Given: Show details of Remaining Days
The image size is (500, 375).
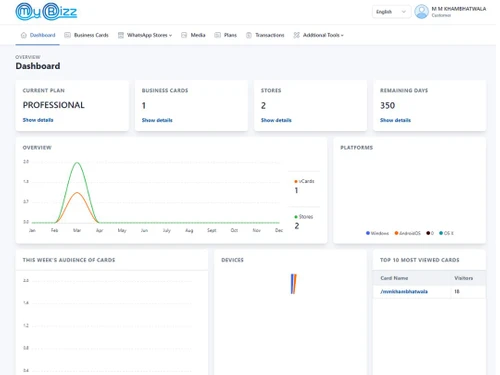Looking at the screenshot, I should coord(395,120).
